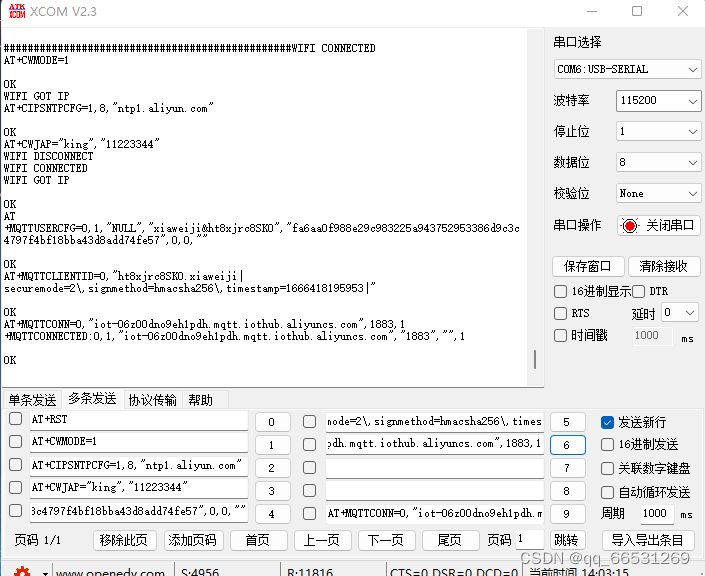Enable the 时间戳 checkbox
This screenshot has height=576, width=705.
pyautogui.click(x=560, y=335)
